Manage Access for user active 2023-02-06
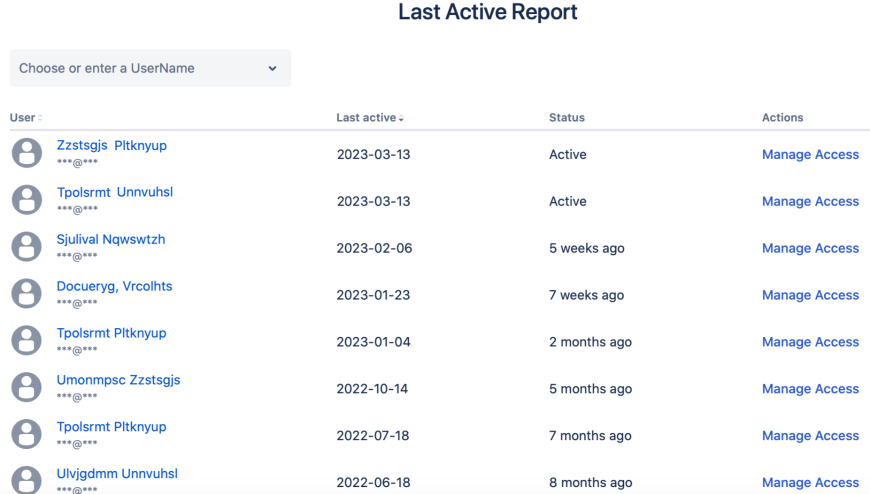 [810, 248]
